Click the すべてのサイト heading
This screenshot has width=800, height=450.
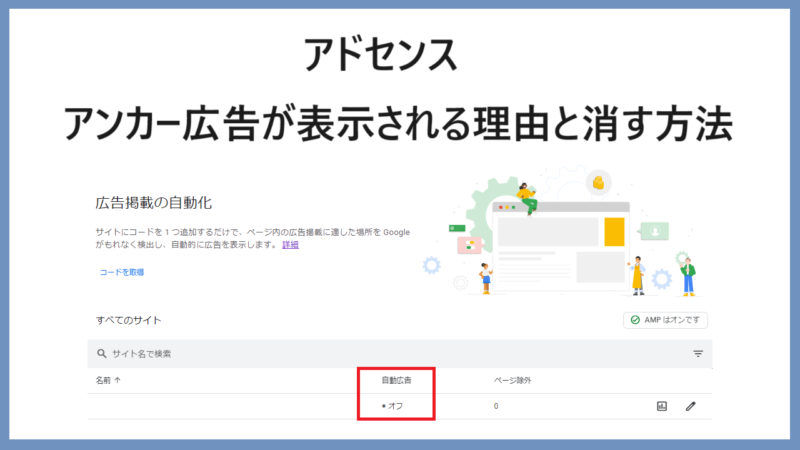click(129, 320)
